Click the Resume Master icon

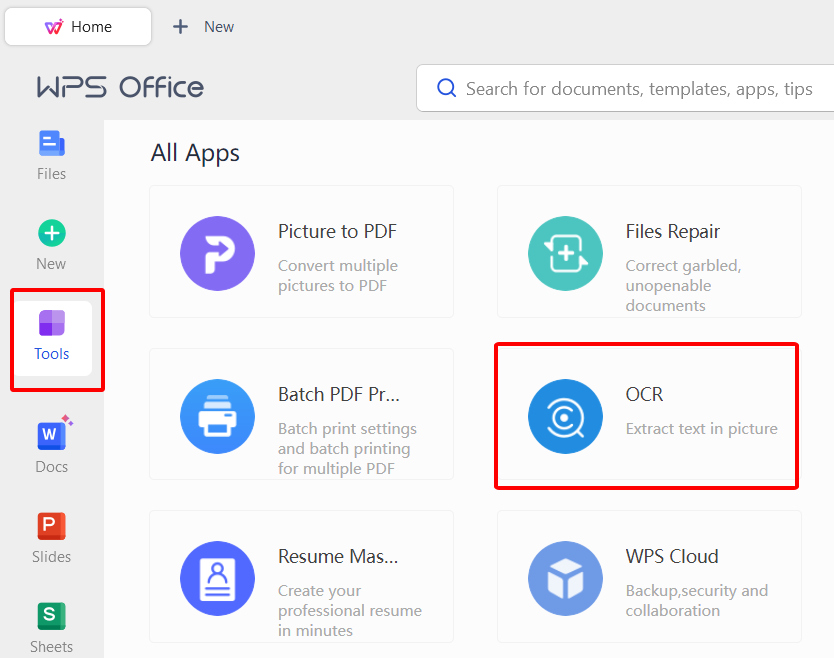click(x=218, y=579)
